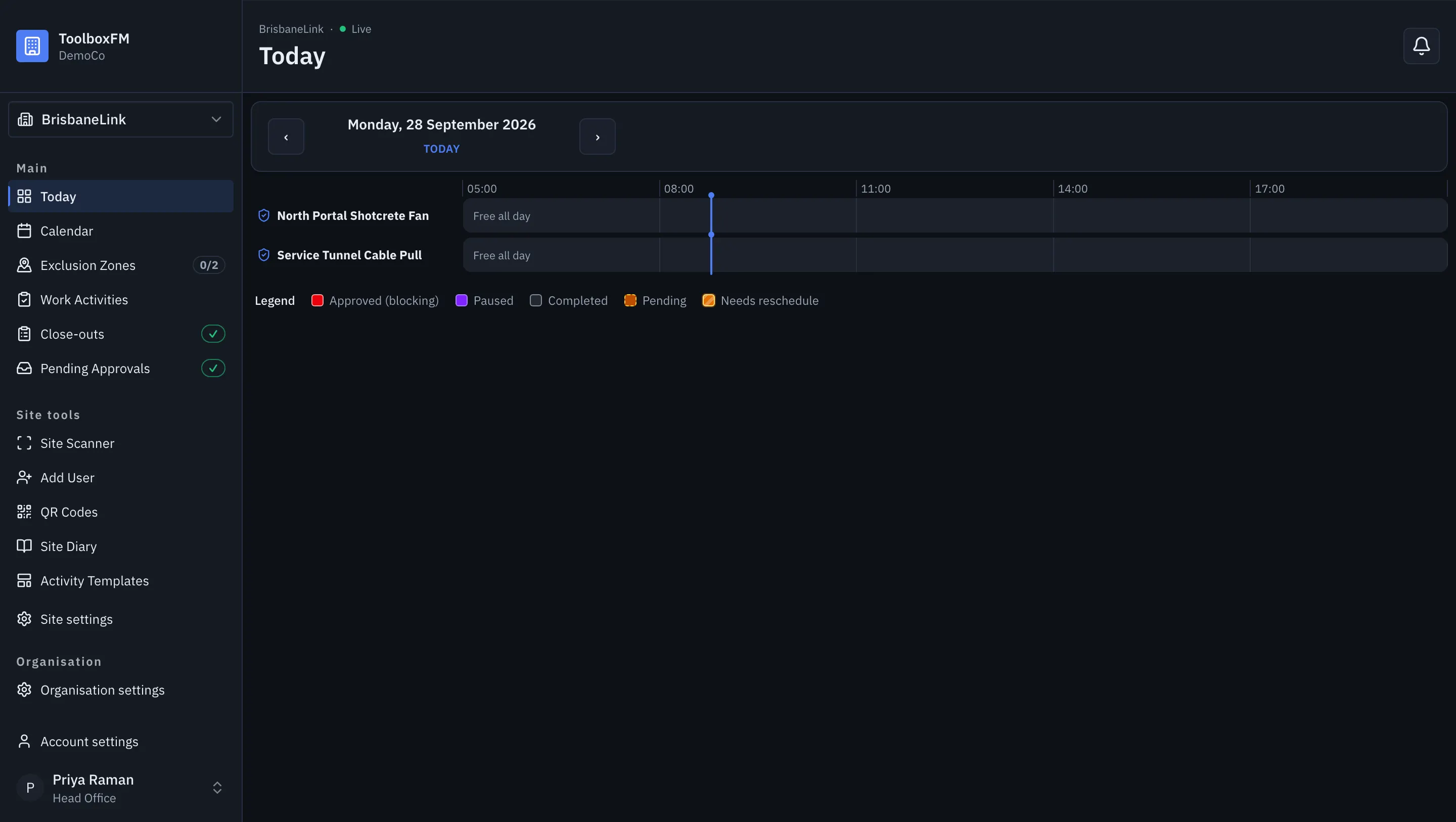This screenshot has height=822, width=1456.
Task: Open the Work Activities menu item
Action: point(121,300)
